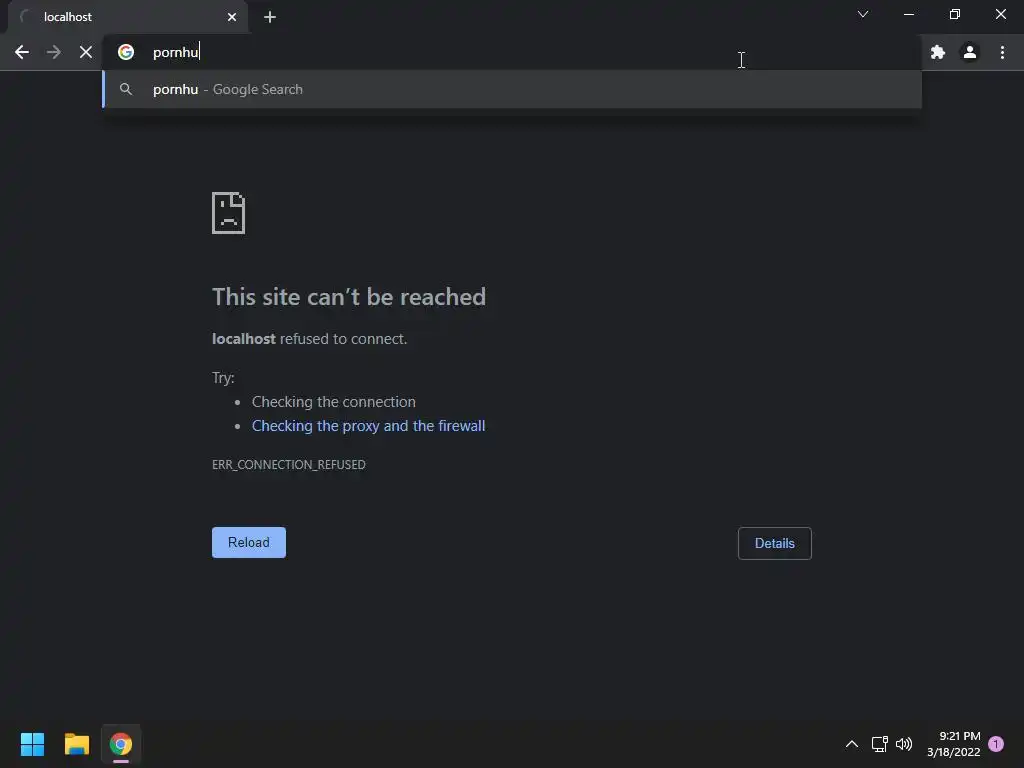Open the Chrome three-dot menu
1024x768 pixels.
click(1002, 52)
